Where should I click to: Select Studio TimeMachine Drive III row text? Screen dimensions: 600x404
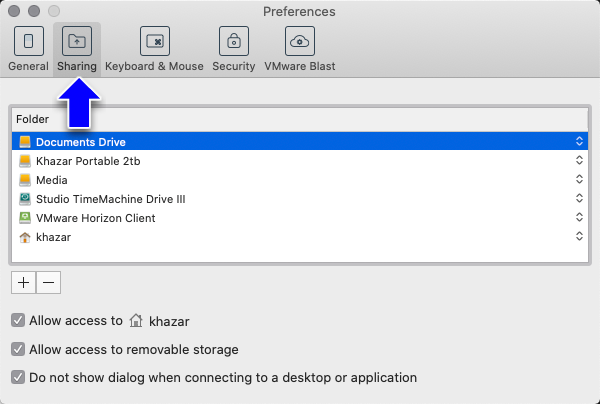pos(111,199)
